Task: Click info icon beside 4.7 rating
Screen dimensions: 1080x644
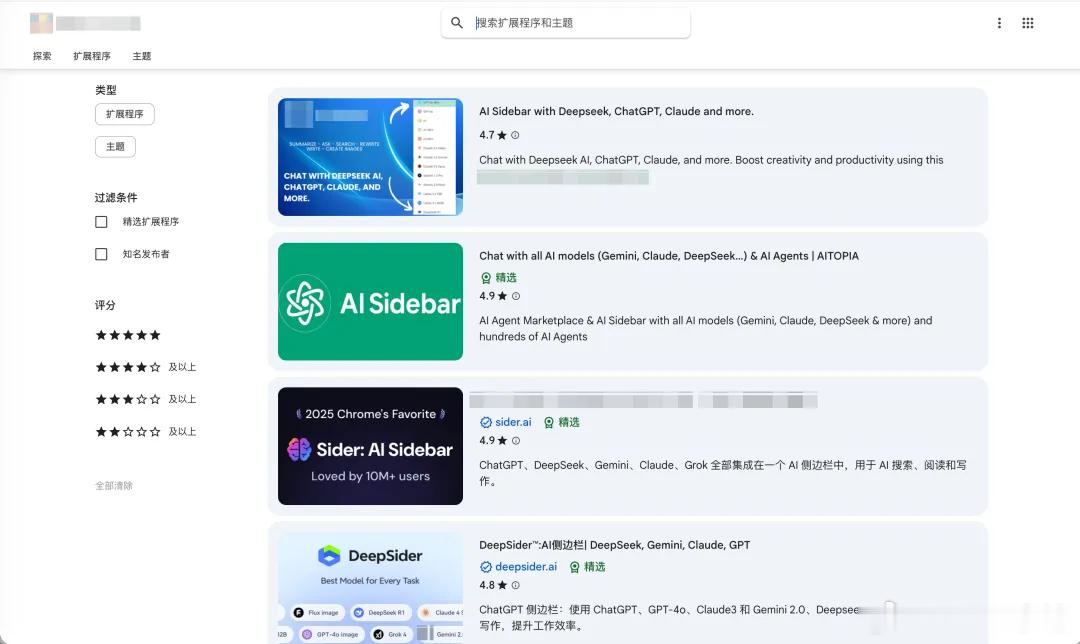Action: (515, 135)
